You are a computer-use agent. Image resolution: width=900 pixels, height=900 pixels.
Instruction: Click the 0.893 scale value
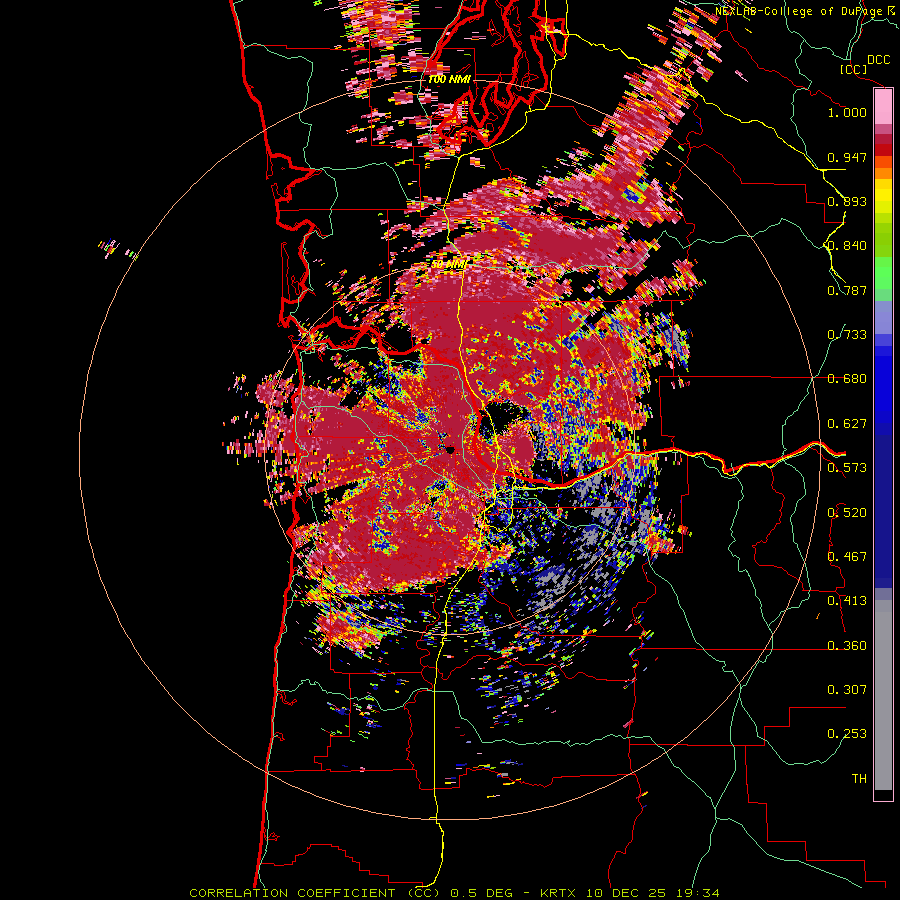click(x=847, y=201)
